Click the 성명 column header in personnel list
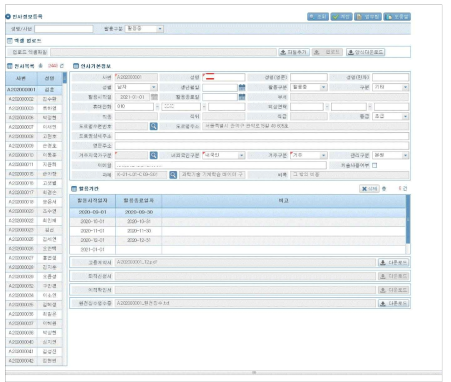 [x=50, y=78]
